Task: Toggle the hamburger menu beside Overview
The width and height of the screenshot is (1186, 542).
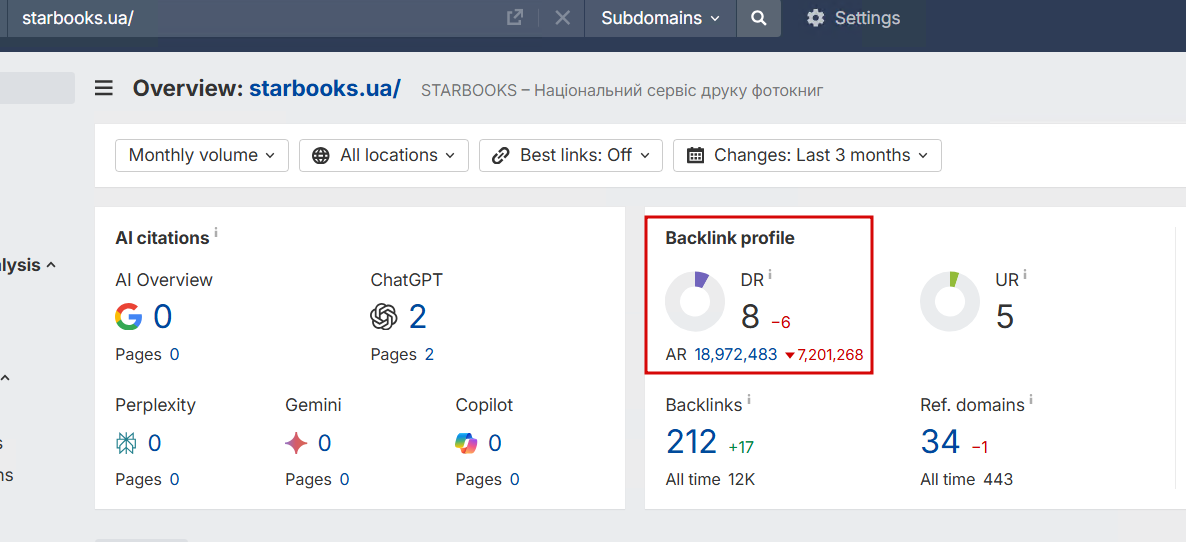Action: [104, 88]
